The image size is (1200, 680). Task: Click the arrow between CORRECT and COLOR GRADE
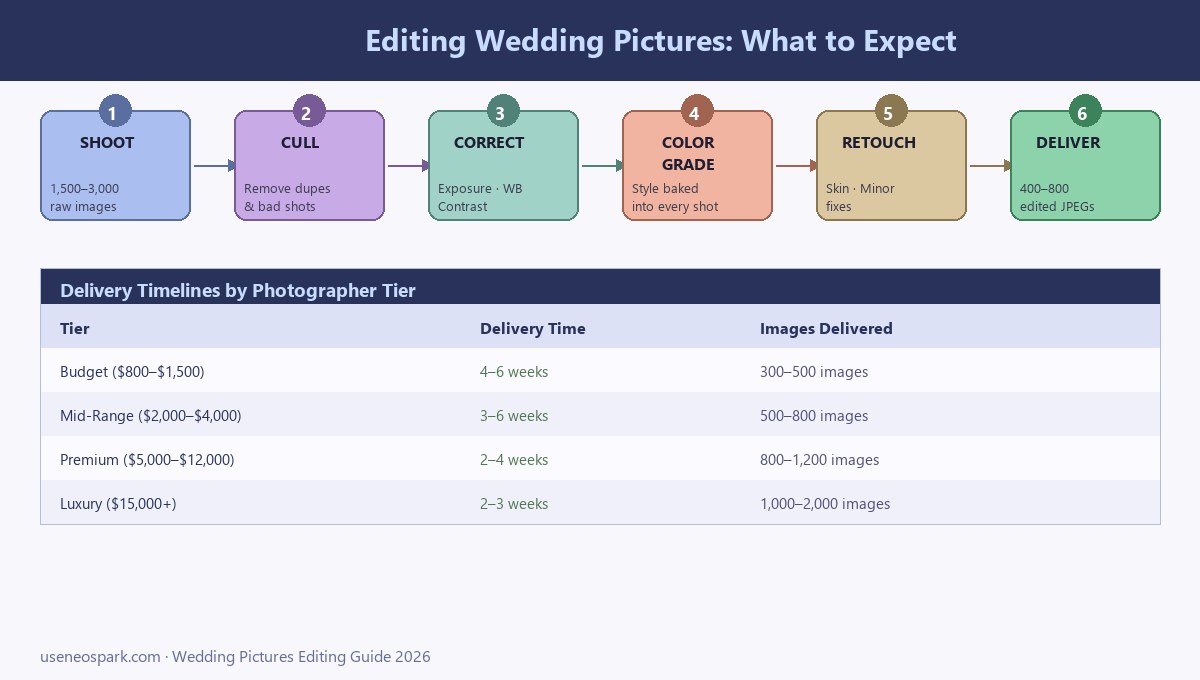pos(601,165)
